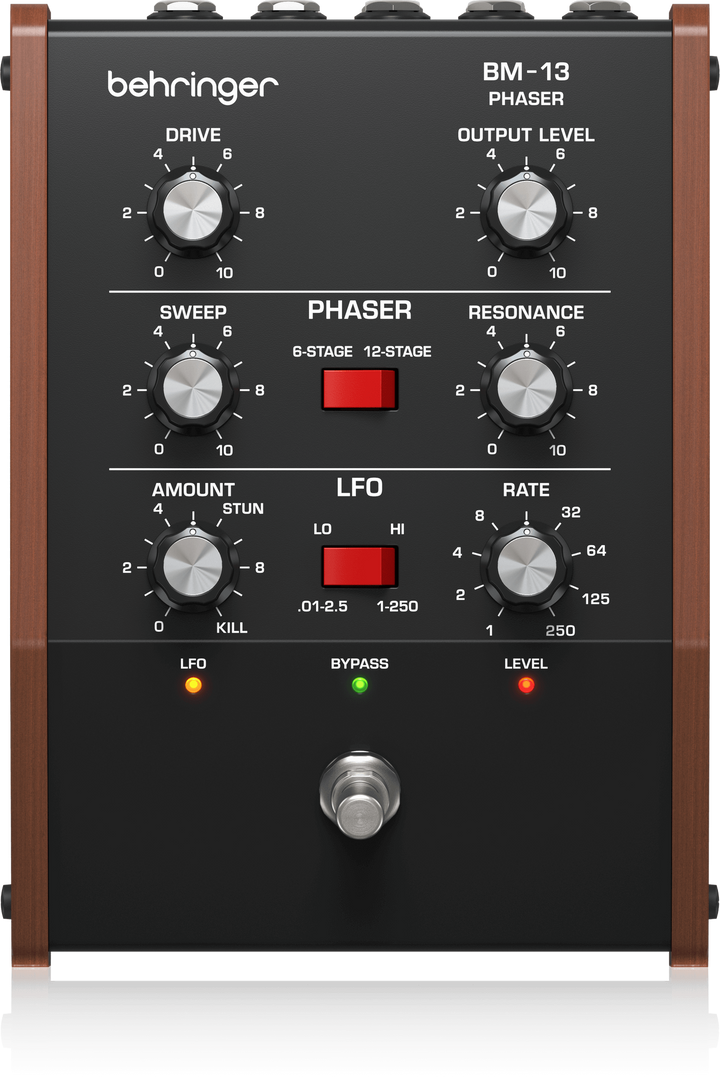Screen dimensions: 720x1077
Task: Click the 10 marking on the OUTPUT LEVEL dial
Action: pyautogui.click(x=557, y=273)
